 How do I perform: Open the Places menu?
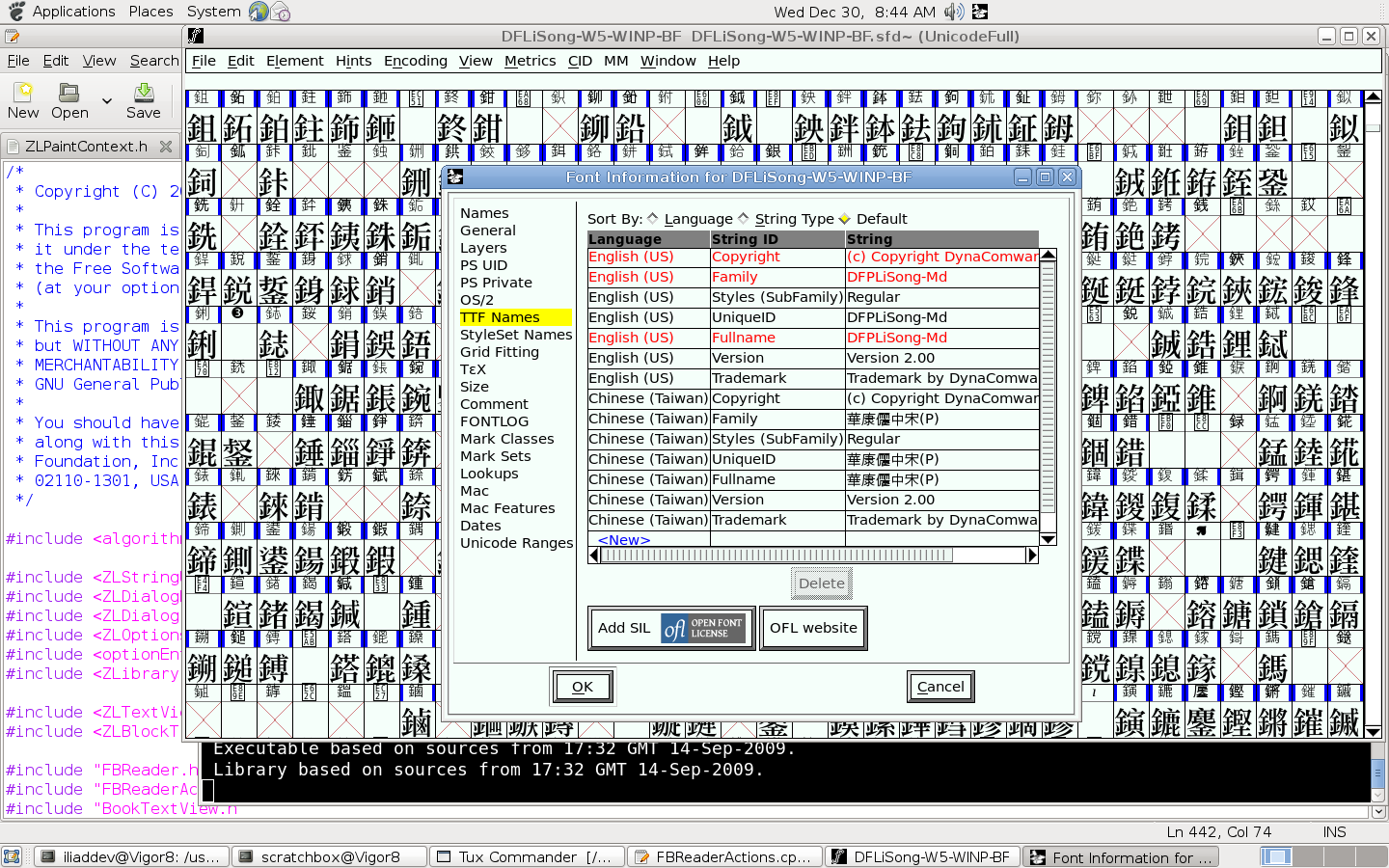pos(151,12)
